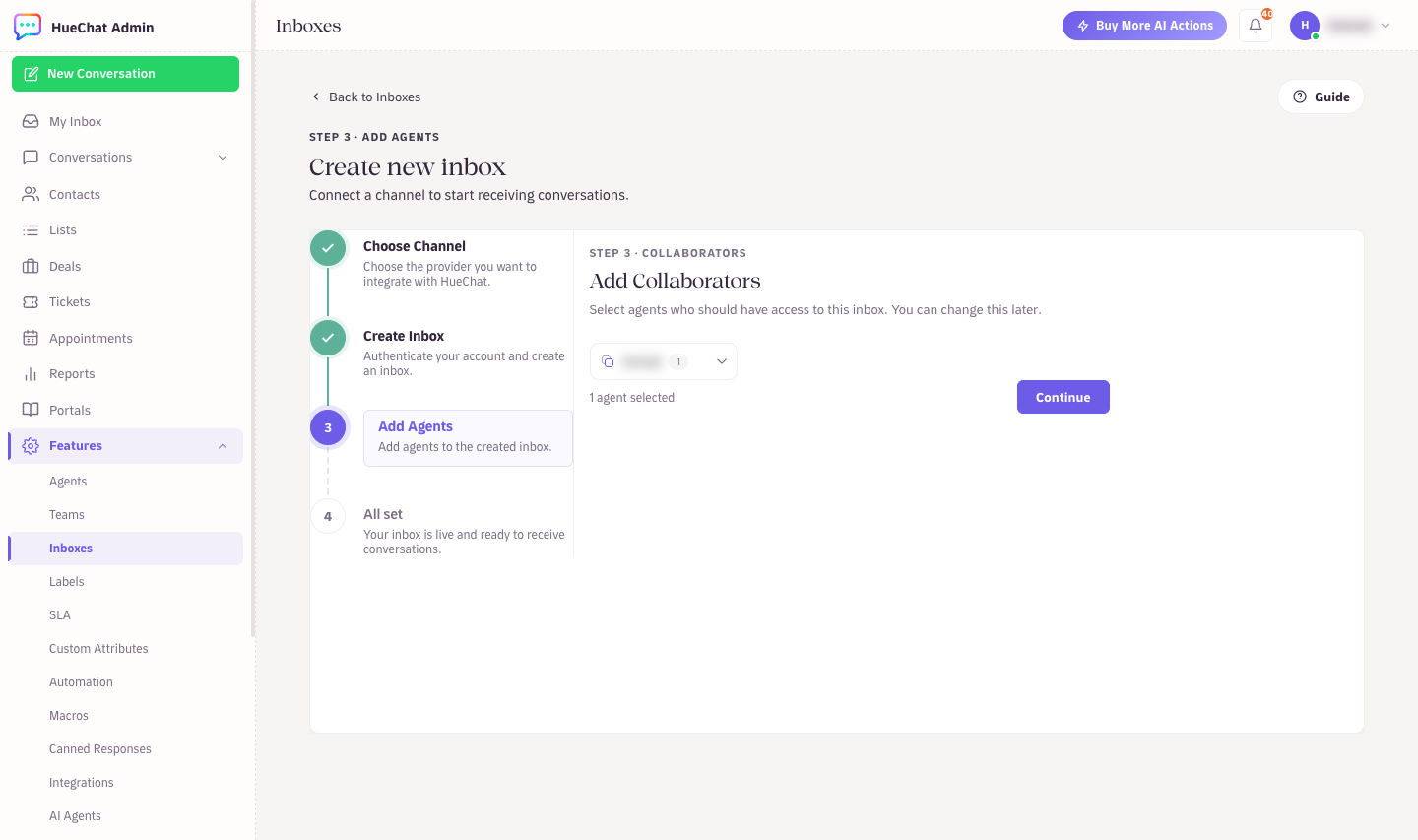Viewport: 1418px width, 840px height.
Task: Open Custom Attributes settings
Action: point(98,649)
